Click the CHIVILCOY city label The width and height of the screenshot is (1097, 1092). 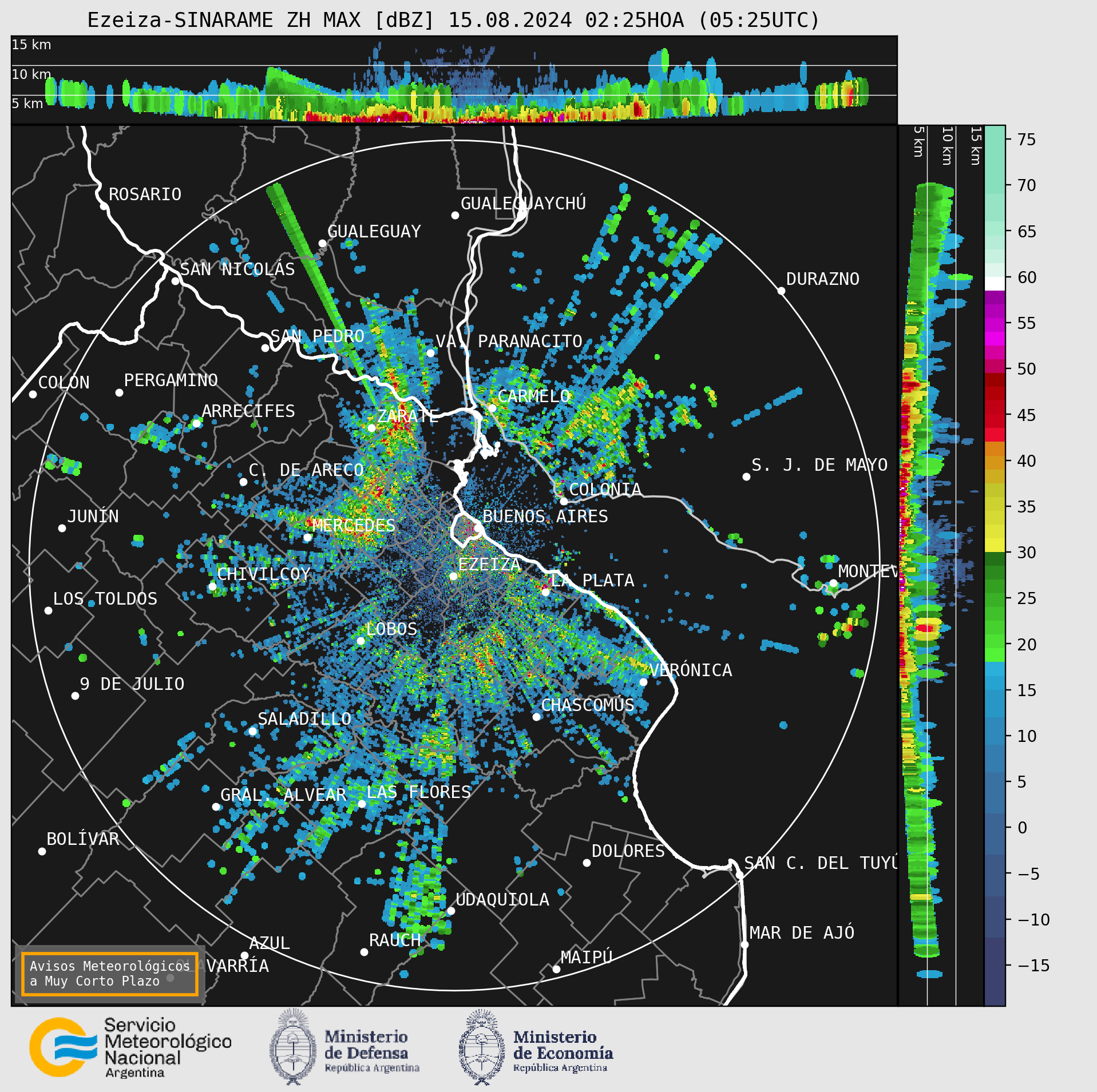(x=263, y=574)
